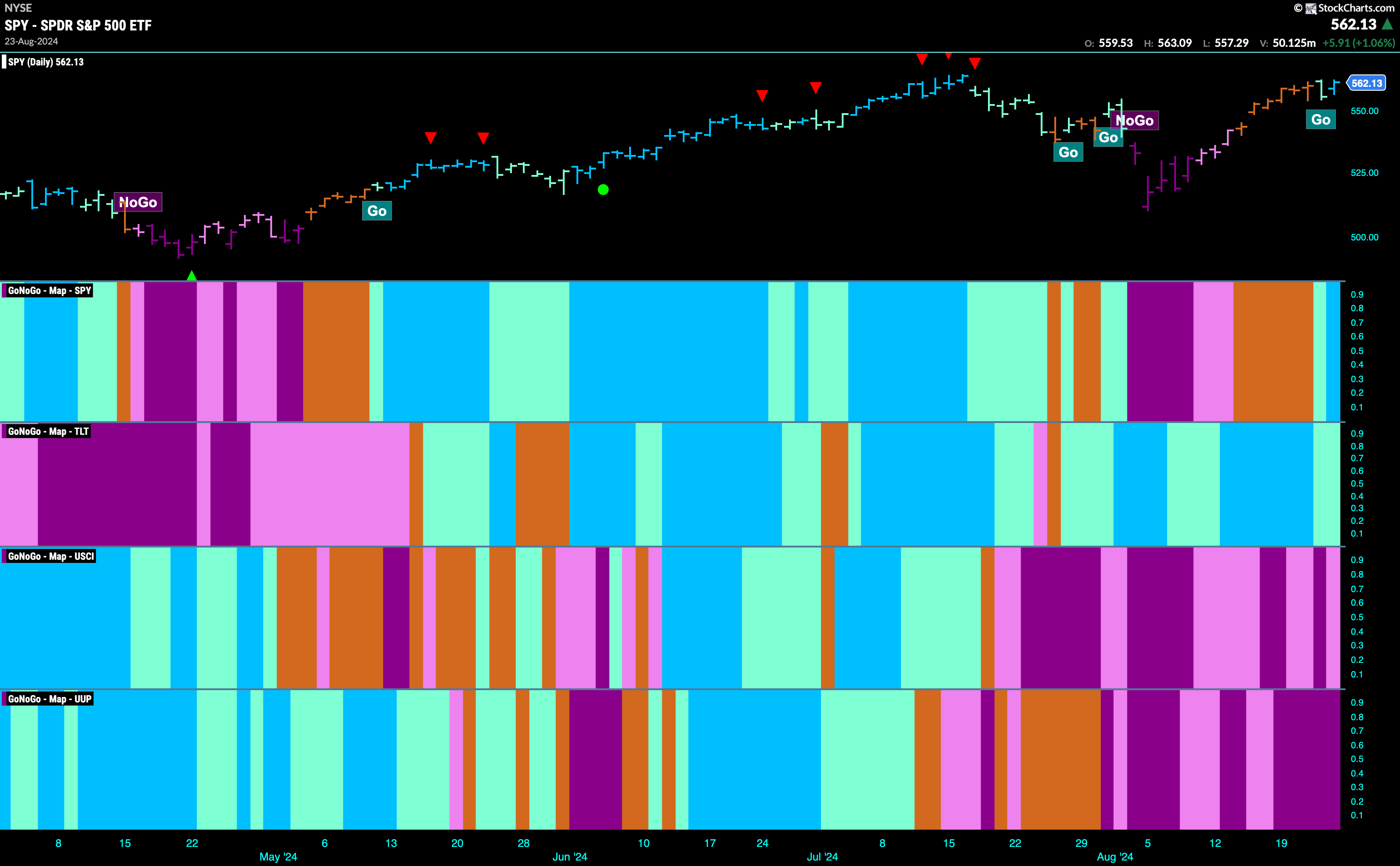Viewport: 1400px width, 866px height.
Task: Click the 550.00 price axis label
Action: coord(1365,111)
